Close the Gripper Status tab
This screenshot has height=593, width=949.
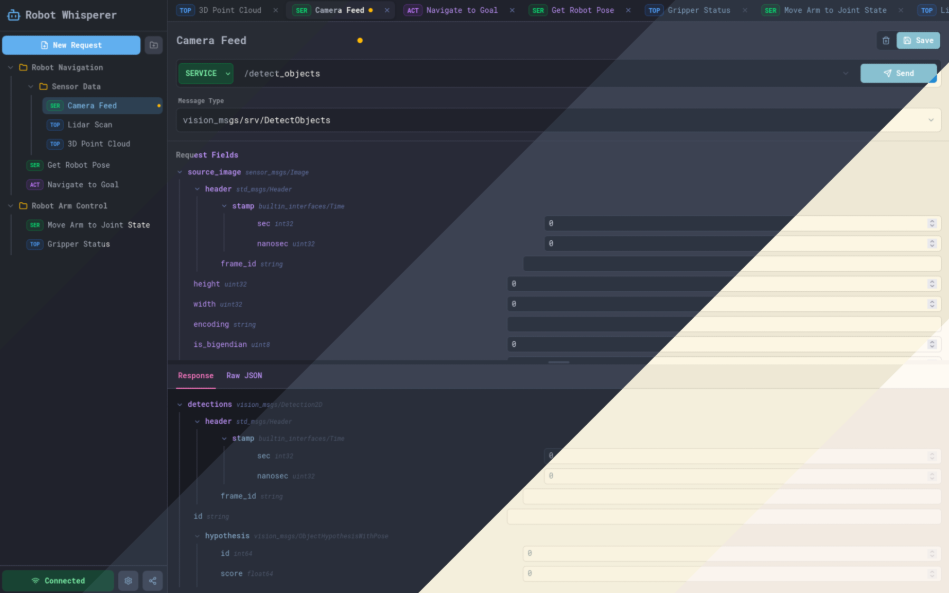pos(745,10)
